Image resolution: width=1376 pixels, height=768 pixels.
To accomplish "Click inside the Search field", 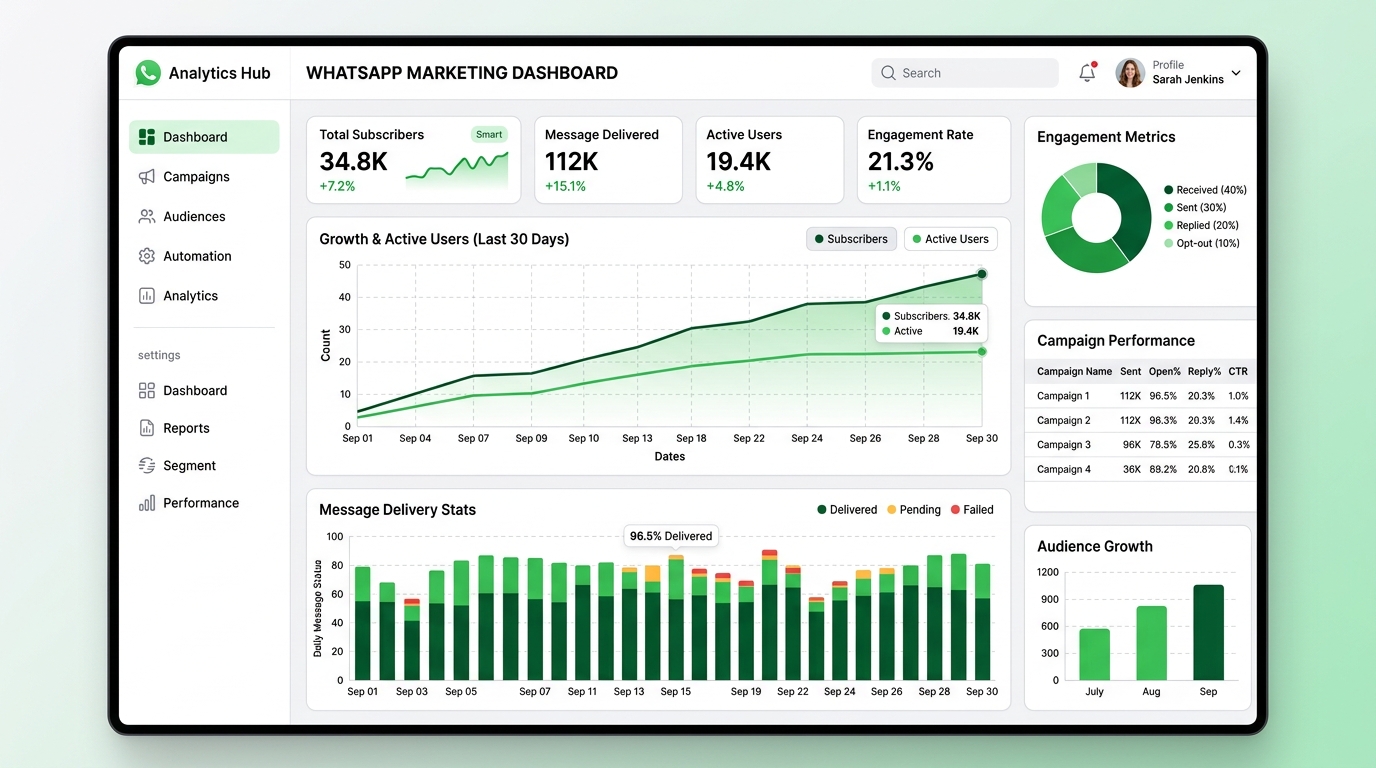I will point(965,73).
